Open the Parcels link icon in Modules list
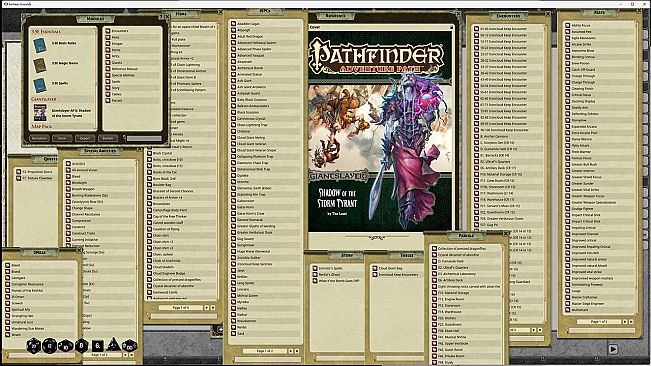The height and width of the screenshot is (366, 651). click(x=108, y=100)
